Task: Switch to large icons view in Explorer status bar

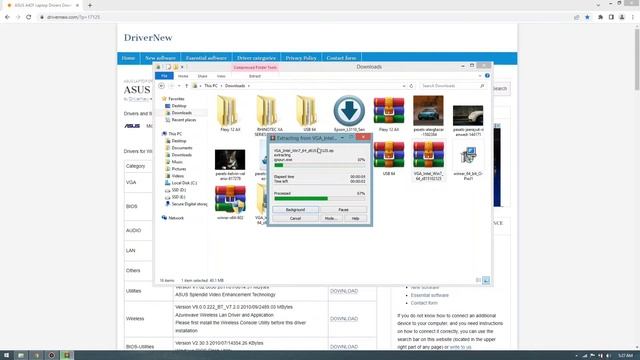Action: click(486, 280)
